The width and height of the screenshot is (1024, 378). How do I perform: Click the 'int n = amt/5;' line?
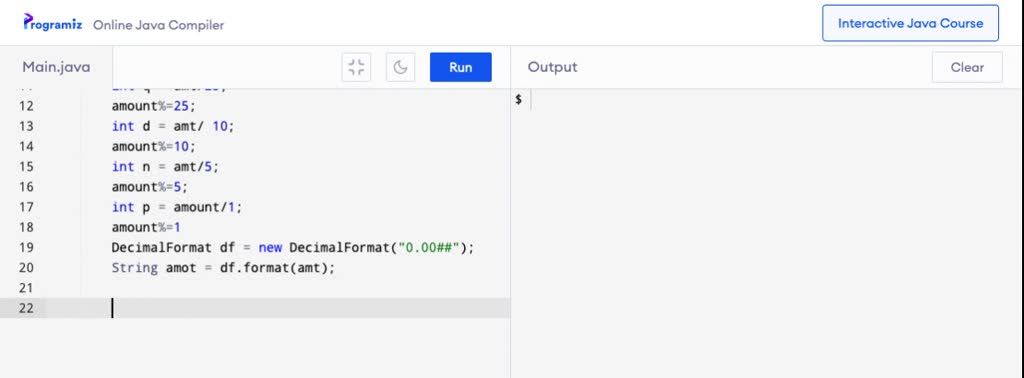click(x=165, y=166)
